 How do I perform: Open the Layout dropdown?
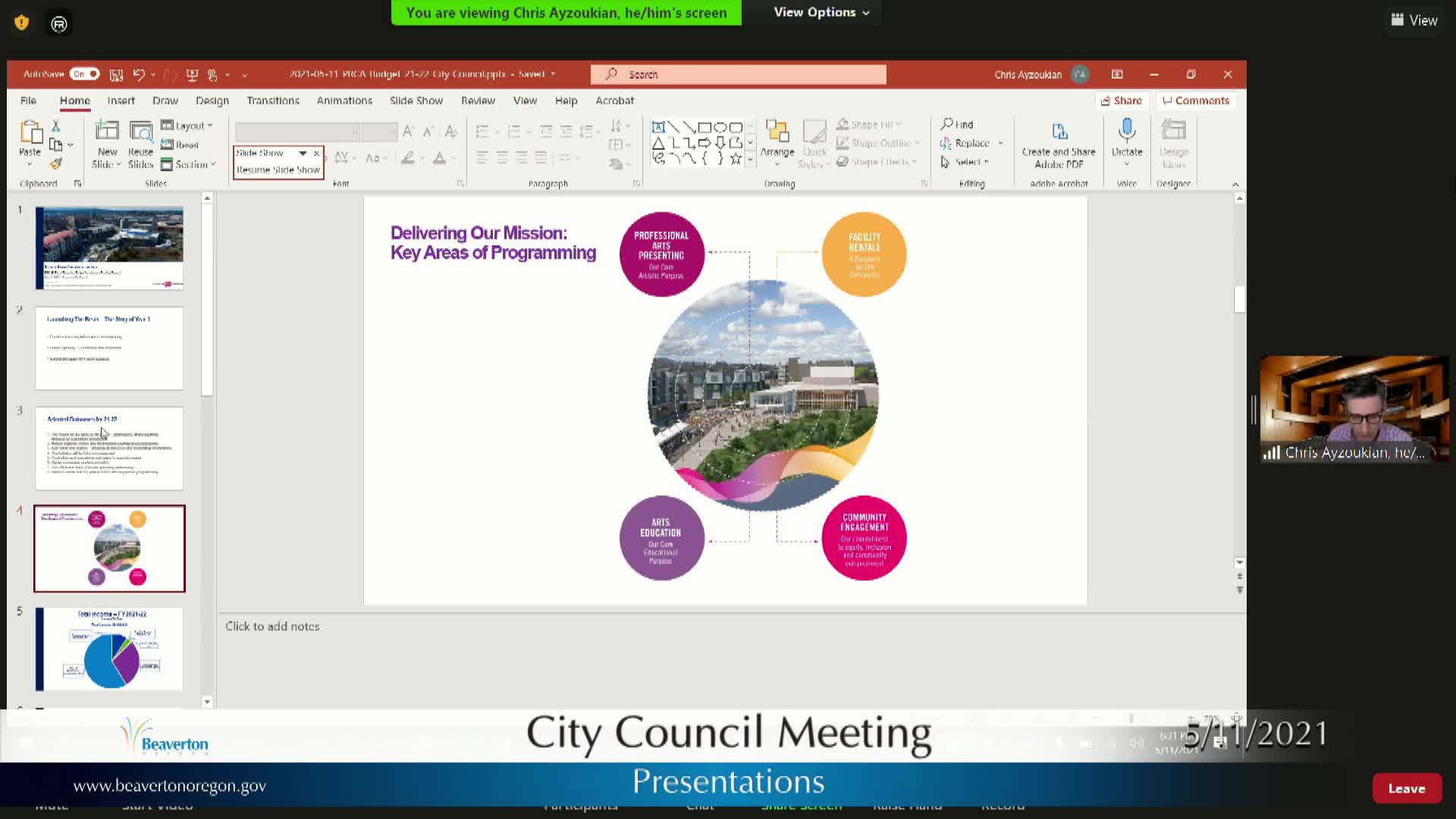pos(187,125)
